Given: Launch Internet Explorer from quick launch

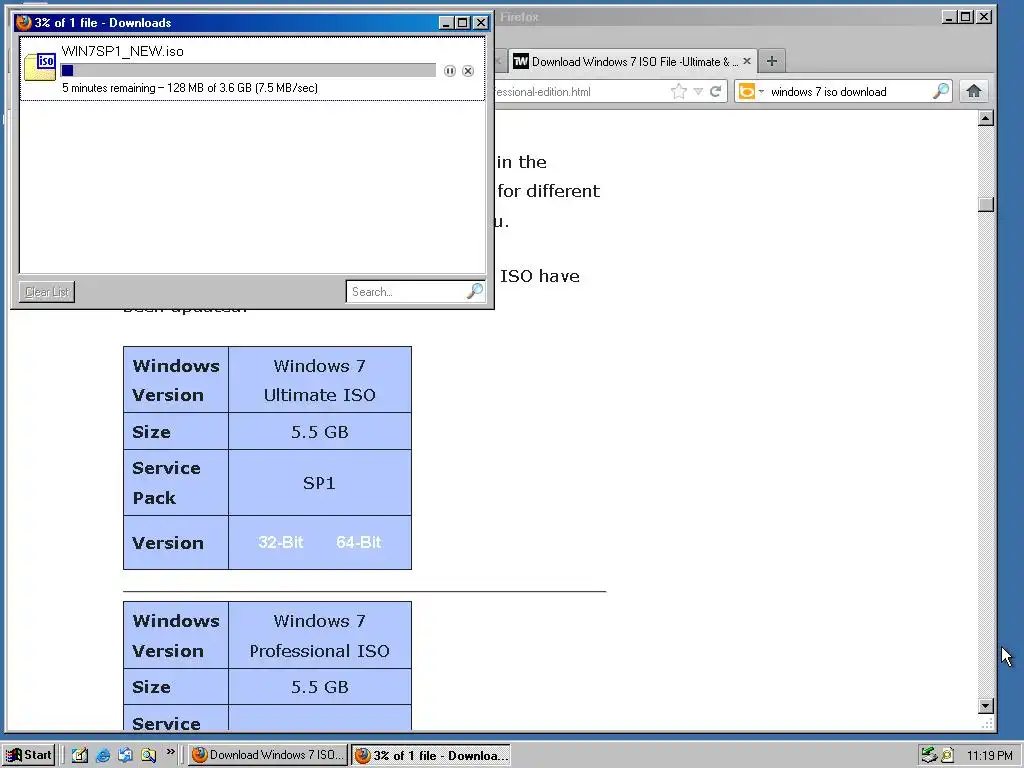Looking at the screenshot, I should (x=103, y=755).
